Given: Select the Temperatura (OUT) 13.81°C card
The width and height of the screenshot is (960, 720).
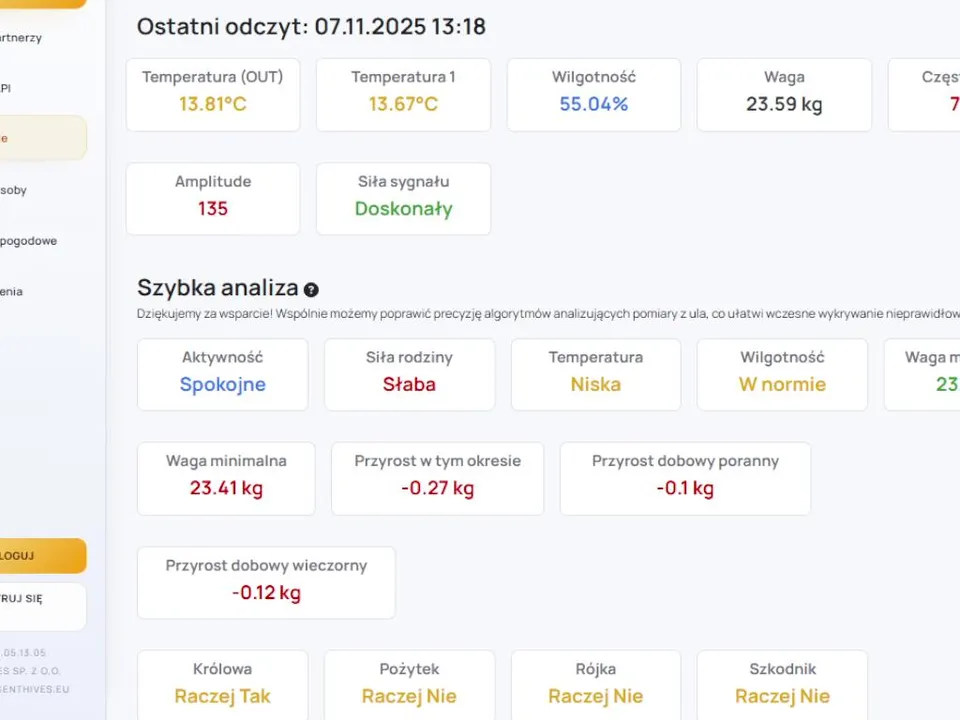Looking at the screenshot, I should pyautogui.click(x=213, y=95).
